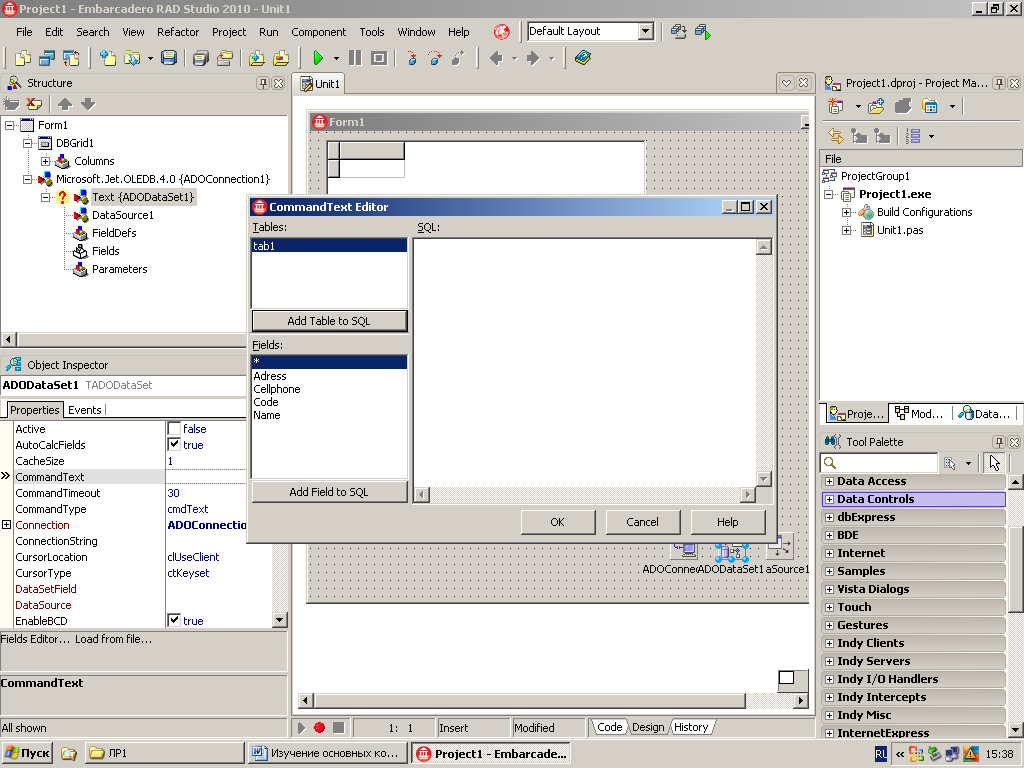This screenshot has width=1024, height=768.
Task: Select DataSource1 in the Structure tree
Action: point(123,215)
